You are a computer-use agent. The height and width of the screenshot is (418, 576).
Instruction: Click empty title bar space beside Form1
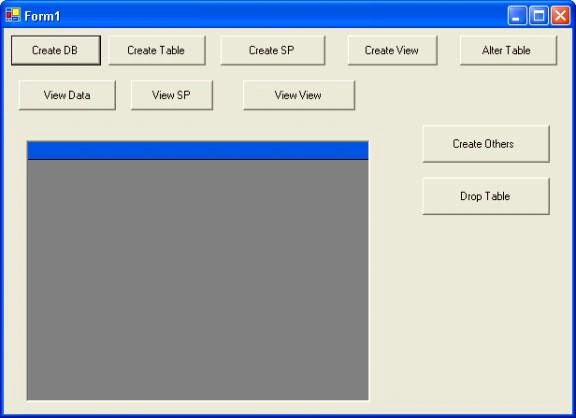click(283, 16)
